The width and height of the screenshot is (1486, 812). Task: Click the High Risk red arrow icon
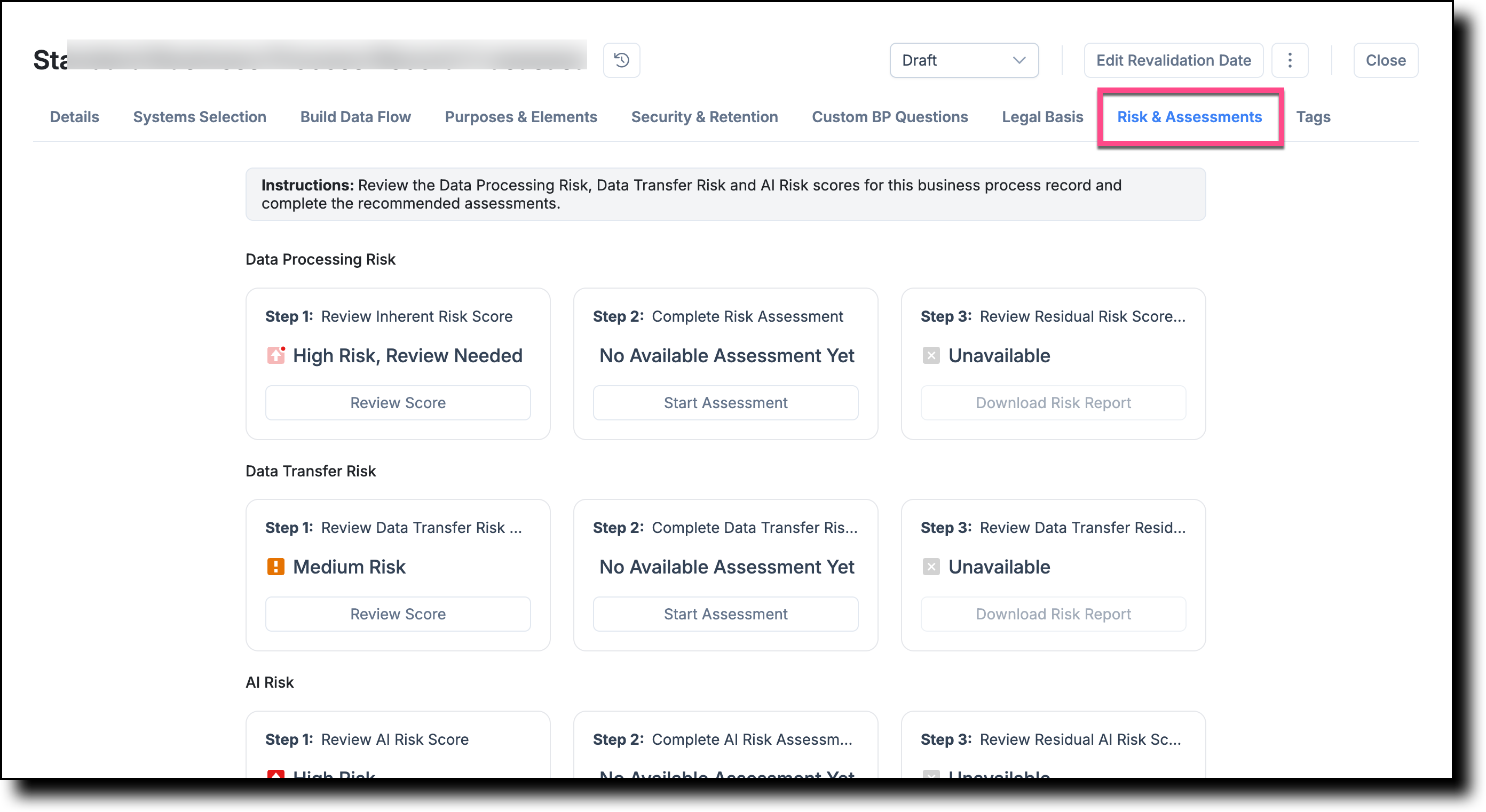pyautogui.click(x=276, y=355)
